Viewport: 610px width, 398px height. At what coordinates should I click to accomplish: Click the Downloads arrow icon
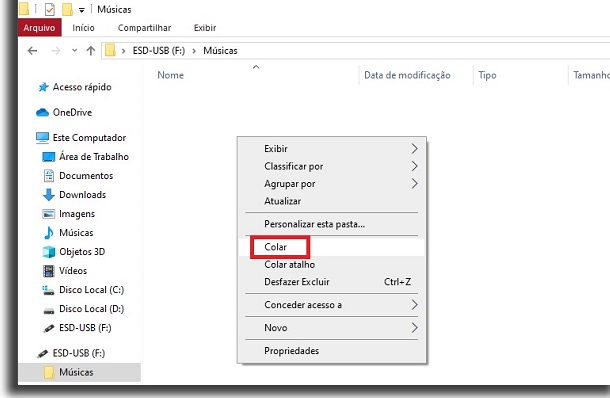pyautogui.click(x=49, y=195)
